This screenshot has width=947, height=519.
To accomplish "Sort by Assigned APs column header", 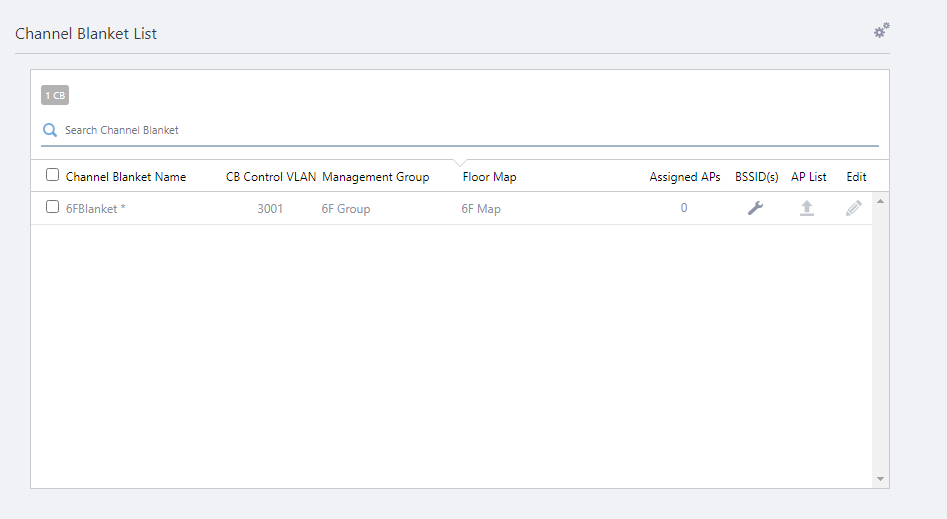I will 684,177.
